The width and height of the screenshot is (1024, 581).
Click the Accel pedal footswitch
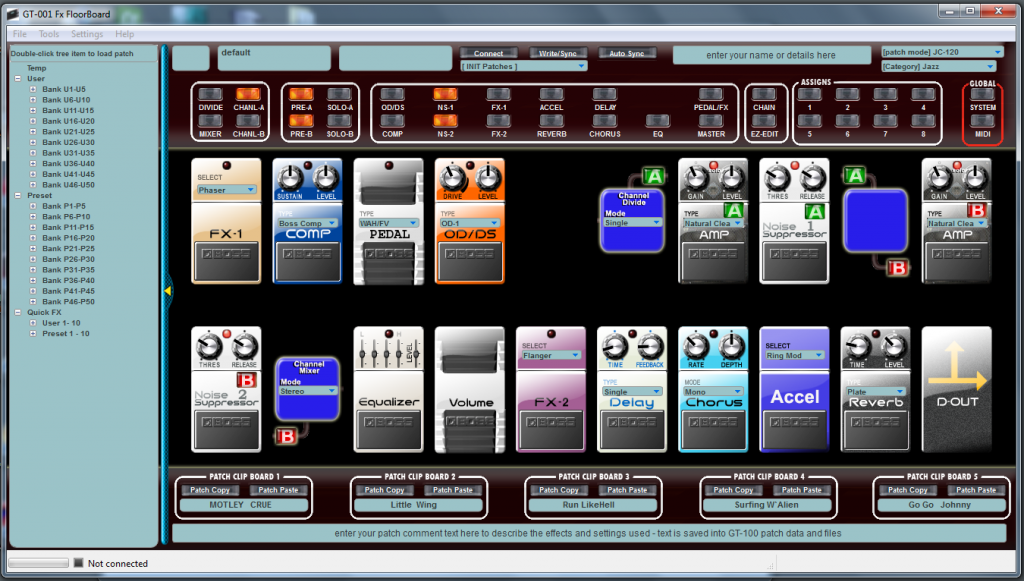tap(793, 429)
